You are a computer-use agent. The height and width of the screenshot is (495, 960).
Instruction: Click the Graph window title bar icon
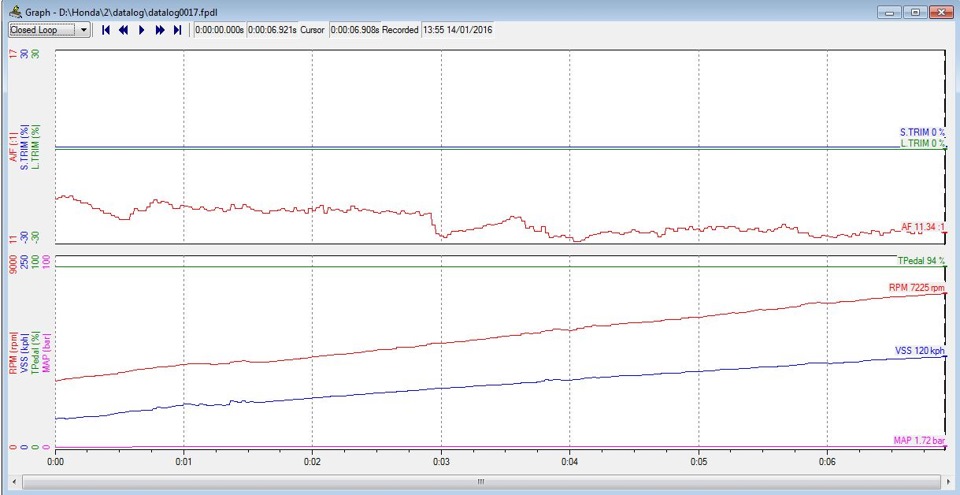pyautogui.click(x=15, y=11)
